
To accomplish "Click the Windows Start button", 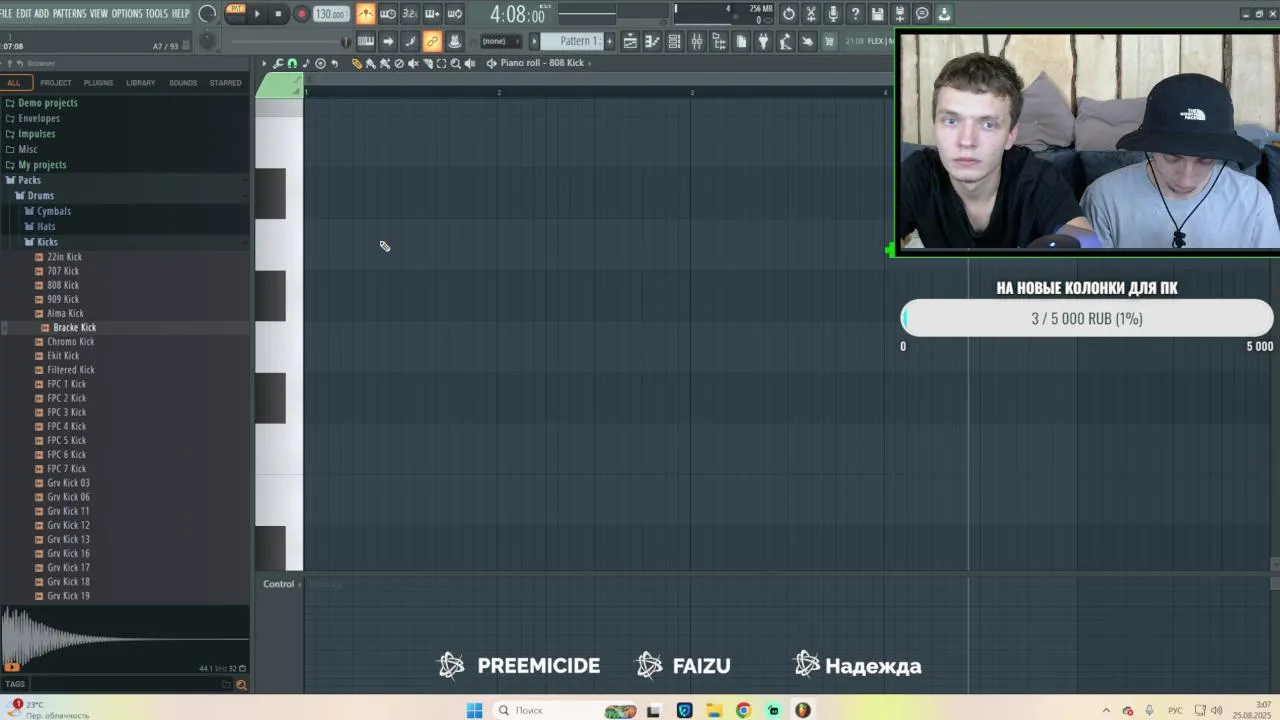I will coord(474,710).
